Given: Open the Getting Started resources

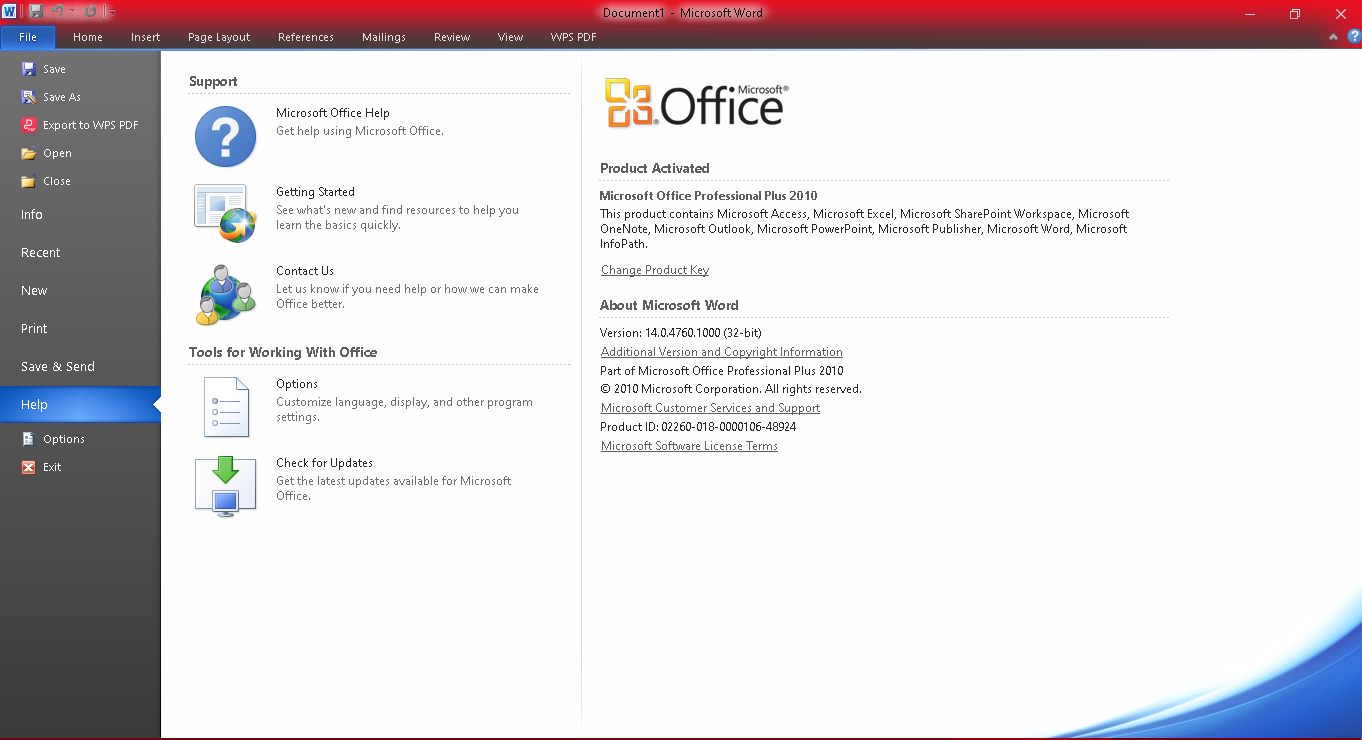Looking at the screenshot, I should pos(225,214).
